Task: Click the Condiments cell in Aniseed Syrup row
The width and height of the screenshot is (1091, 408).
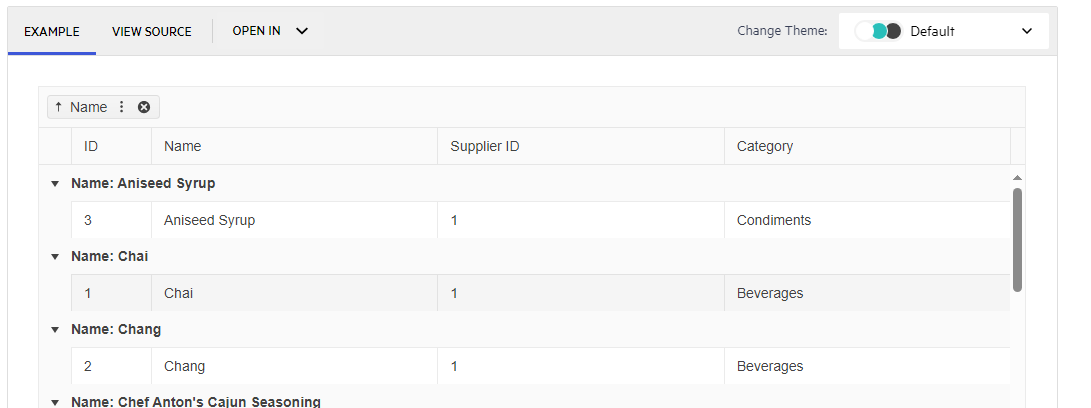Action: (774, 220)
